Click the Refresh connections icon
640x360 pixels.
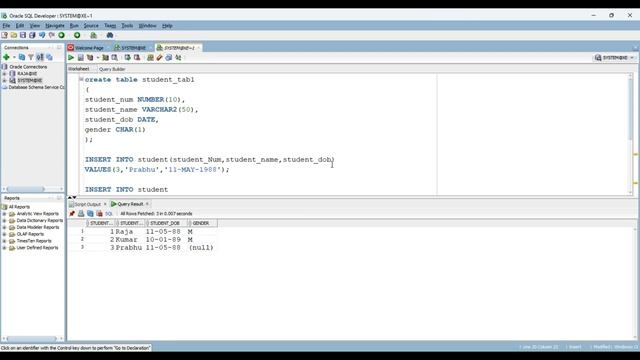pyautogui.click(x=22, y=57)
